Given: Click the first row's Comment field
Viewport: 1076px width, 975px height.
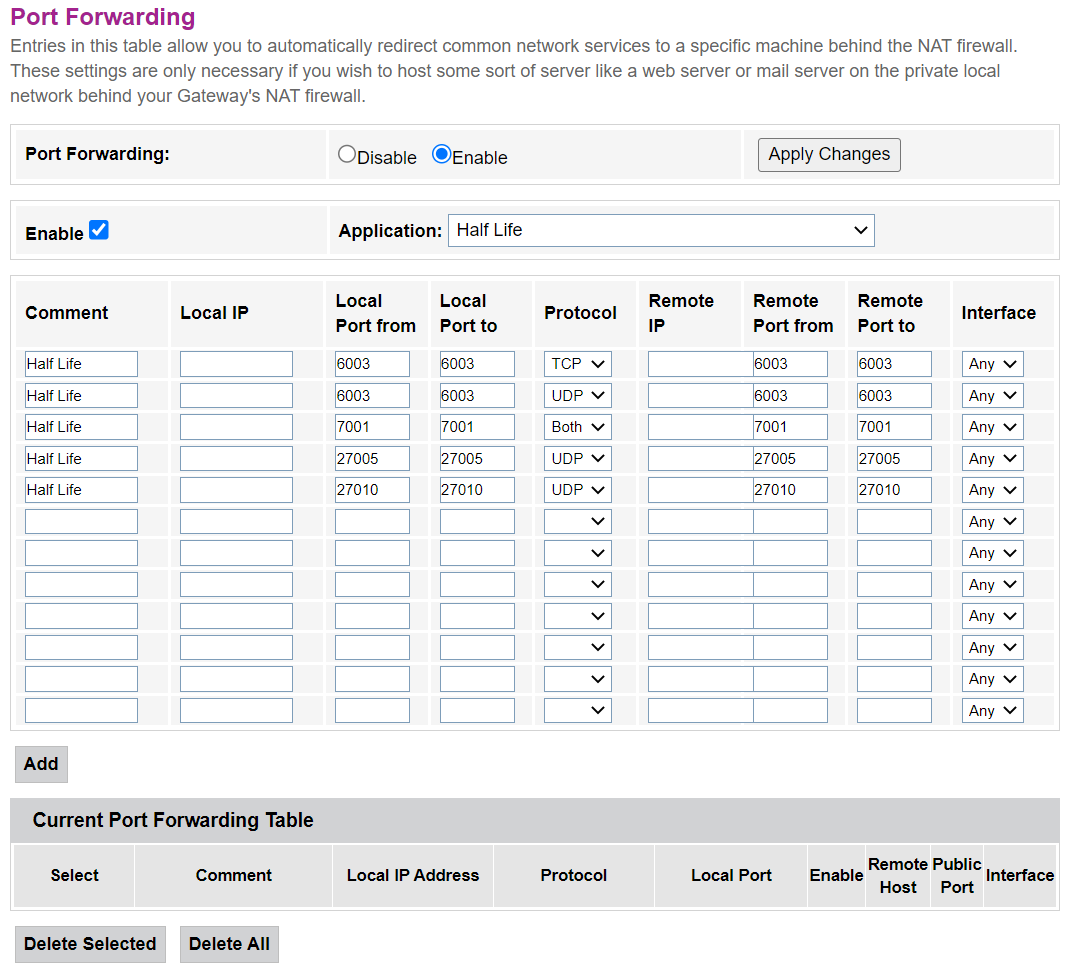Looking at the screenshot, I should (x=81, y=364).
